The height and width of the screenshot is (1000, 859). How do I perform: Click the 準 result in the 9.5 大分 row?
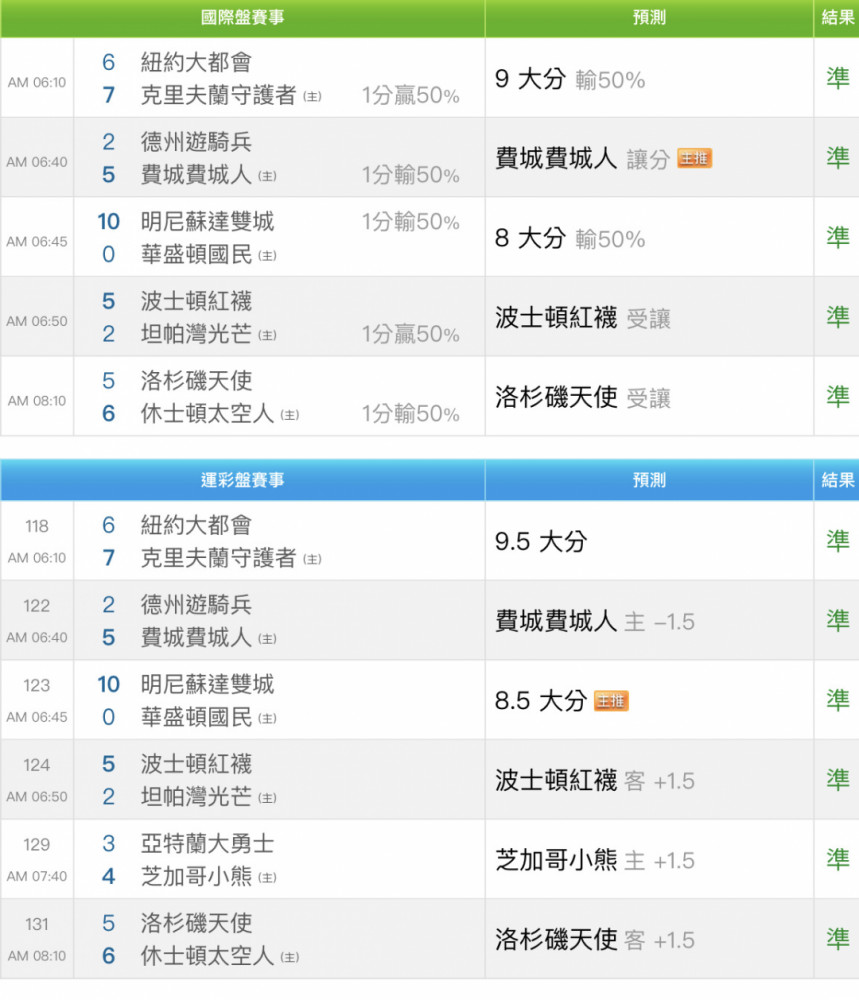point(837,540)
